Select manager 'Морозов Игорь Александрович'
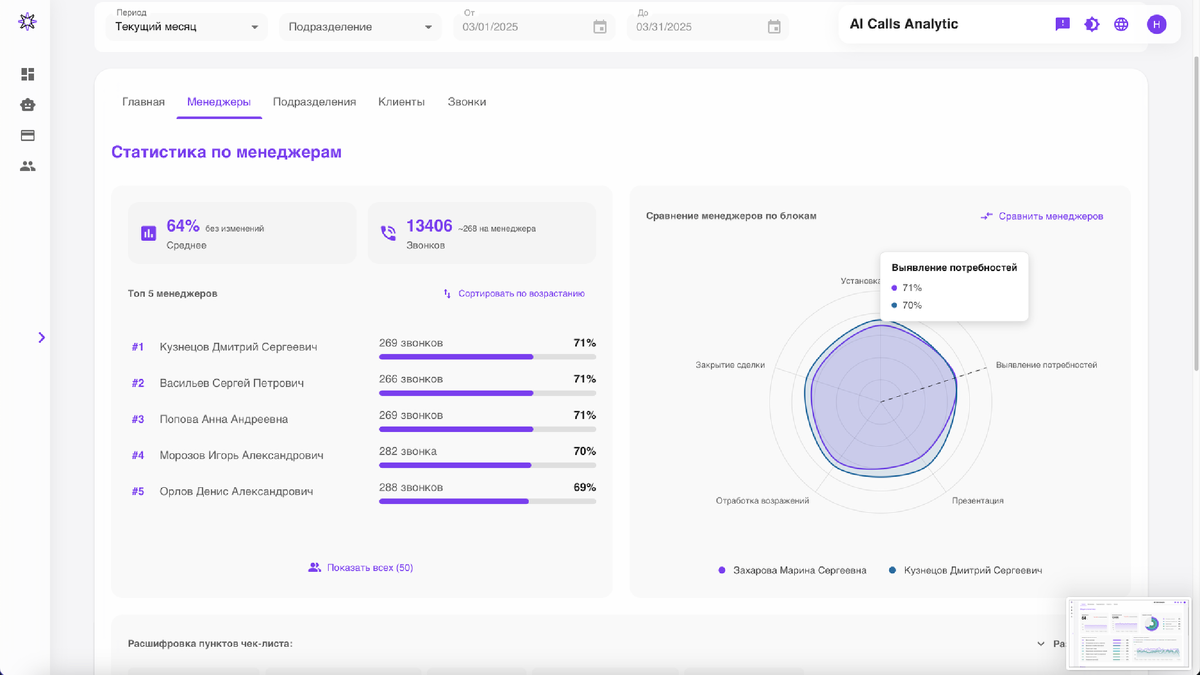1200x675 pixels. pyautogui.click(x=241, y=455)
